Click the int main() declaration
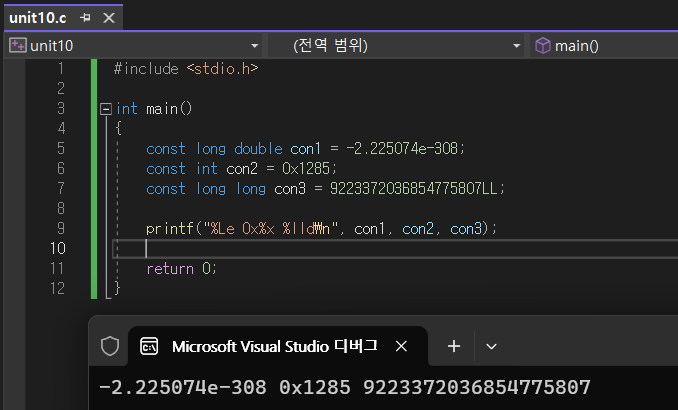Viewport: 678px width, 410px height. pyautogui.click(x=154, y=109)
